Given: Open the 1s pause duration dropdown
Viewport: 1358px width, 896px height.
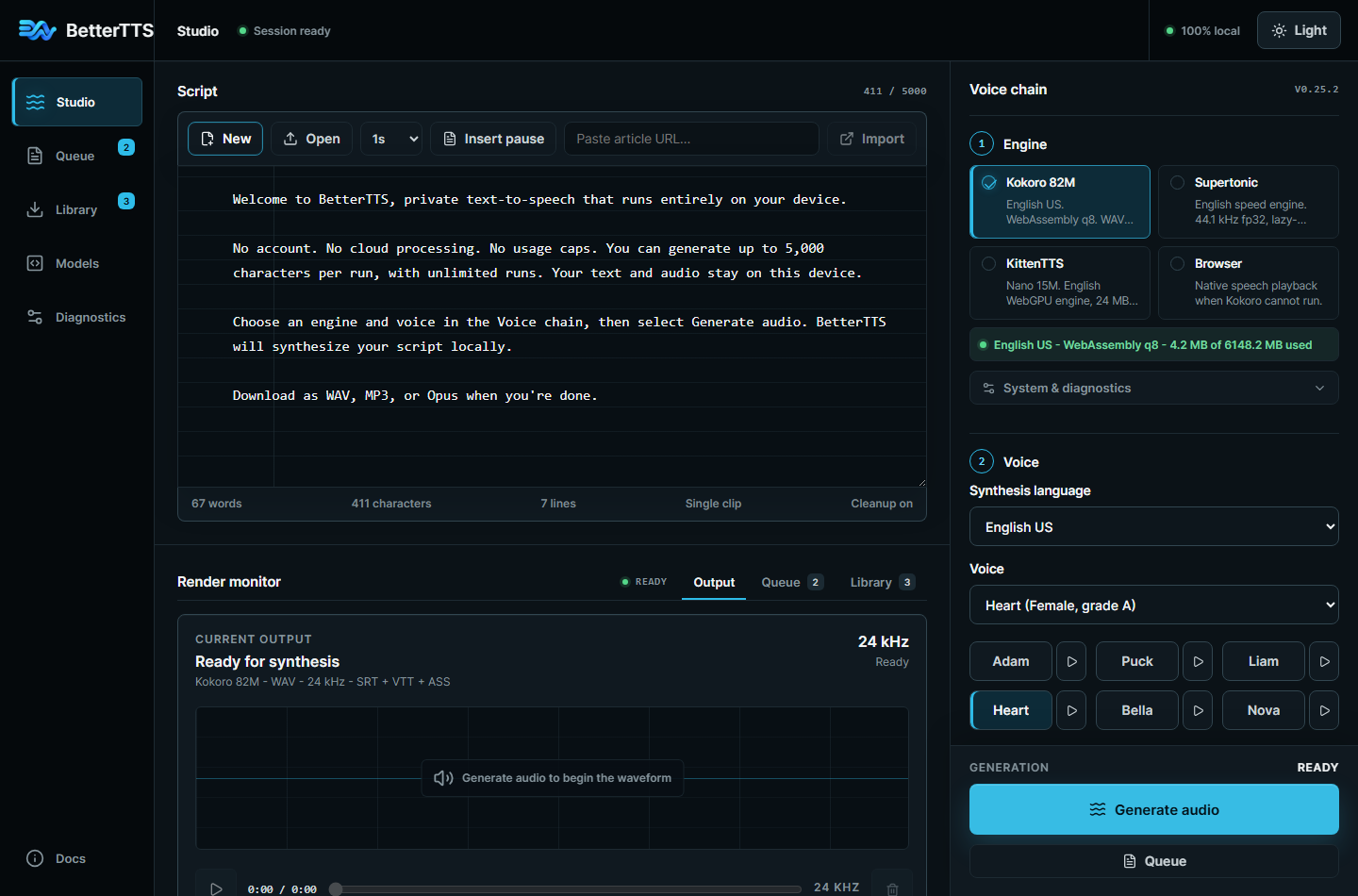Looking at the screenshot, I should tap(391, 139).
